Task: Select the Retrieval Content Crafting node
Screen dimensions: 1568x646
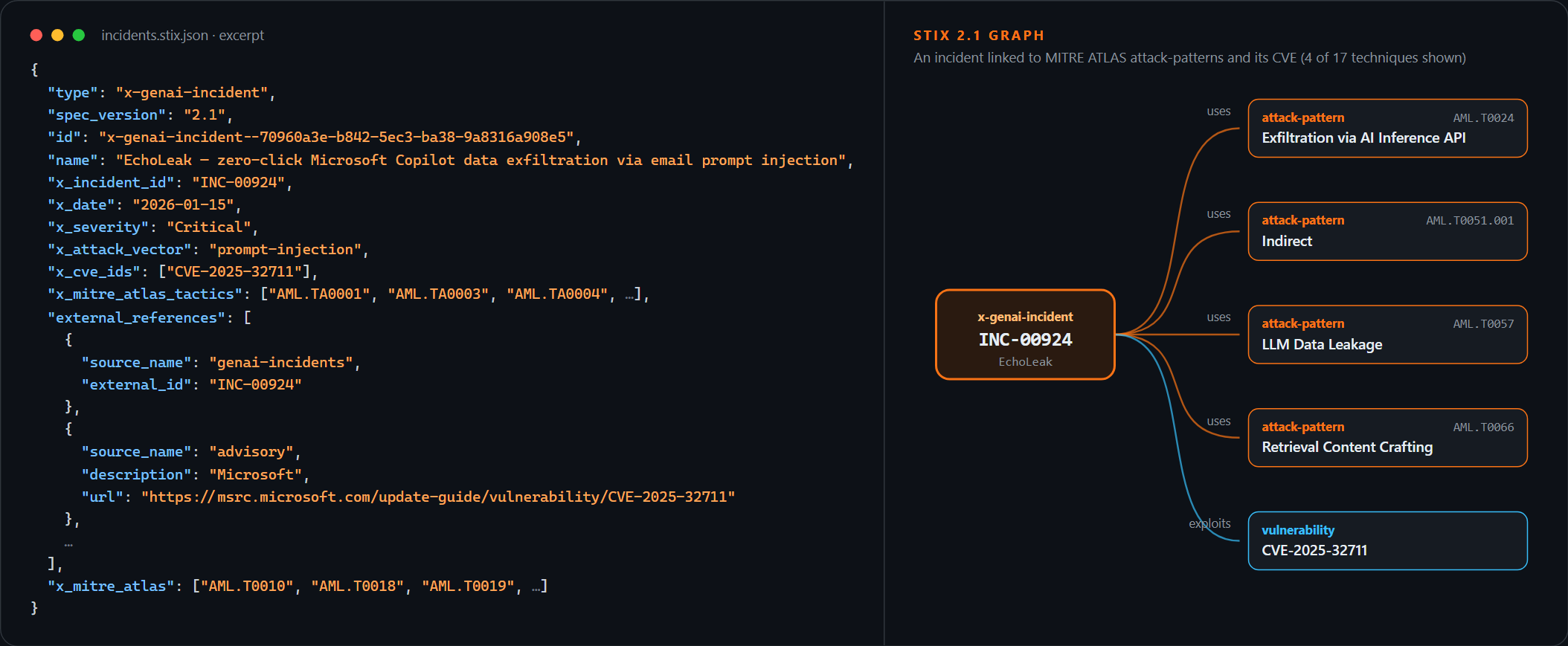Action: [x=1387, y=438]
